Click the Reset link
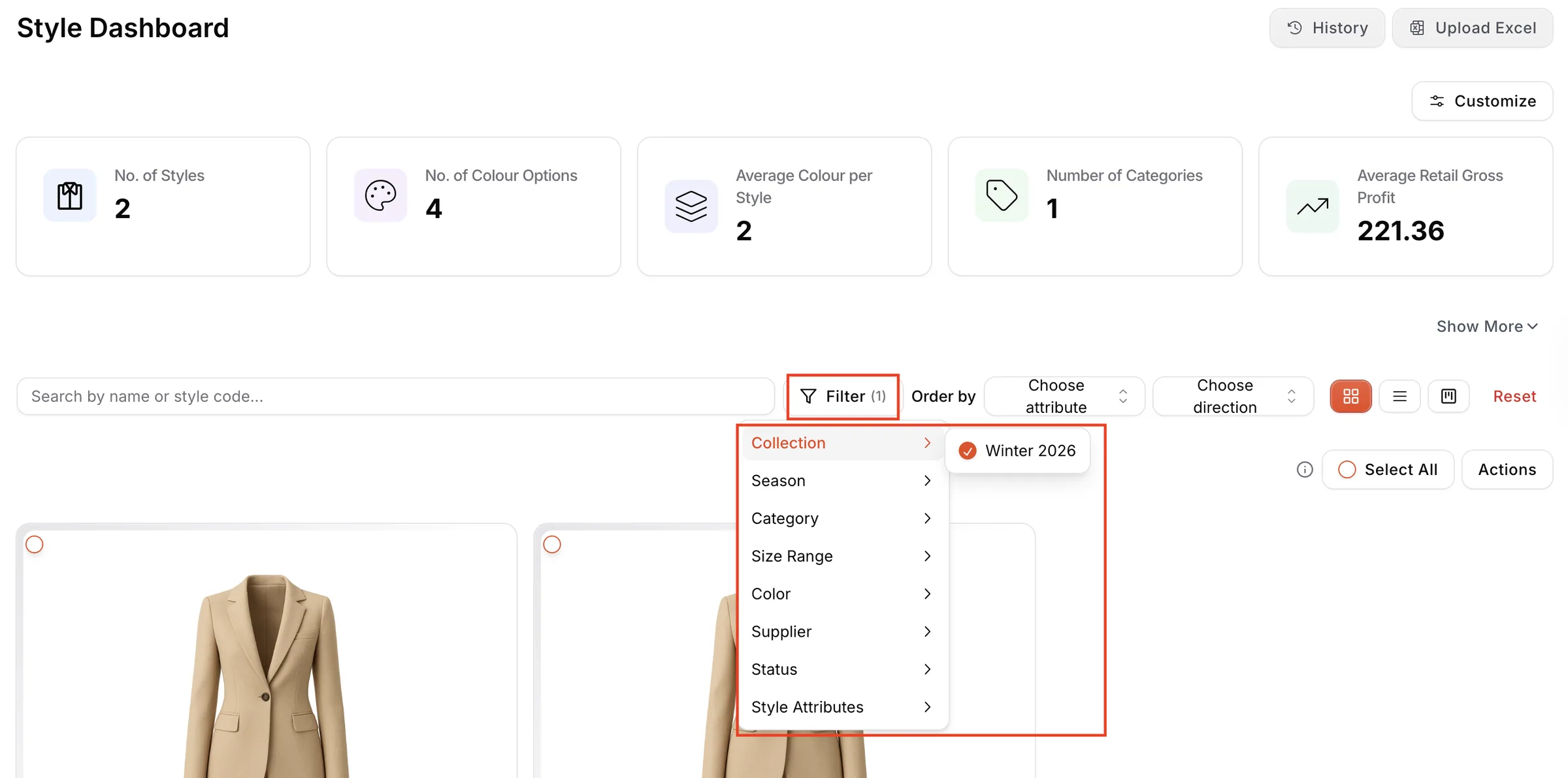1568x778 pixels. coord(1514,396)
